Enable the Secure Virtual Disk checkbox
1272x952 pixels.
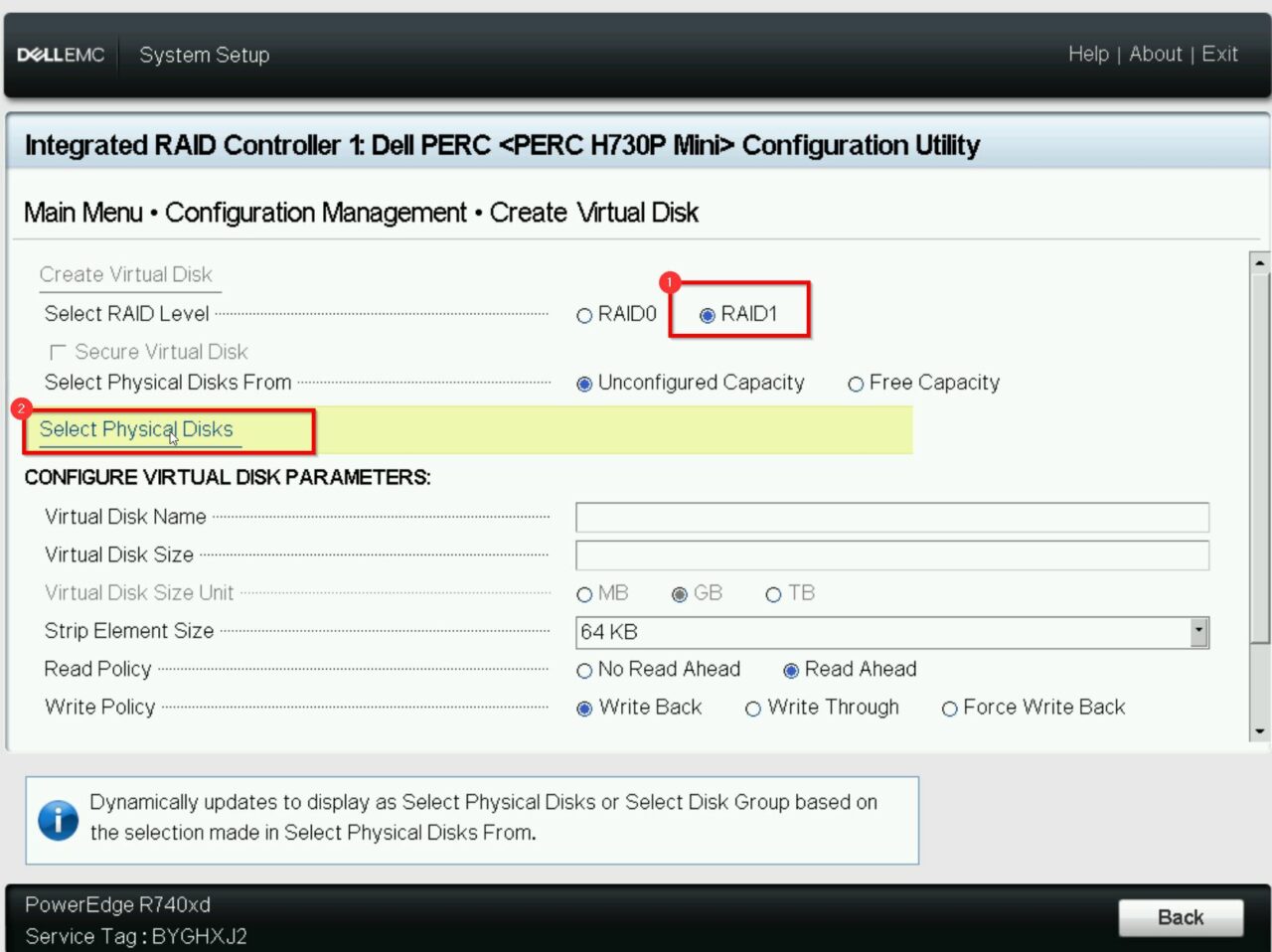pos(57,351)
